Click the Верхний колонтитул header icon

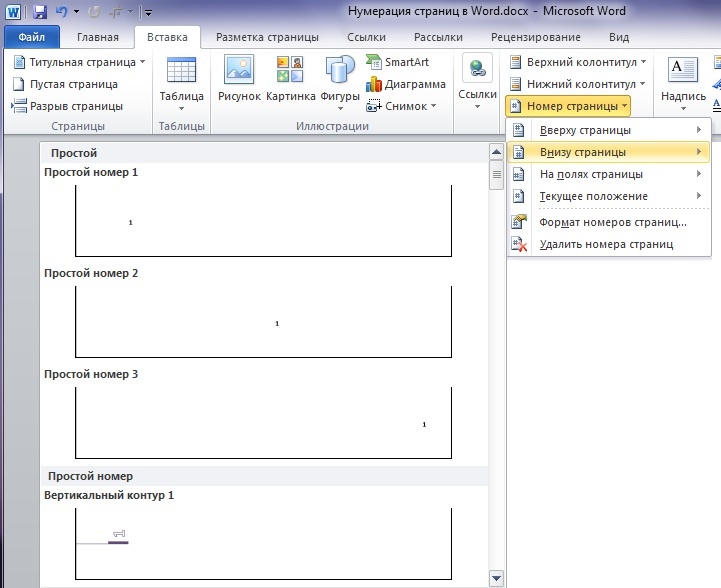516,62
